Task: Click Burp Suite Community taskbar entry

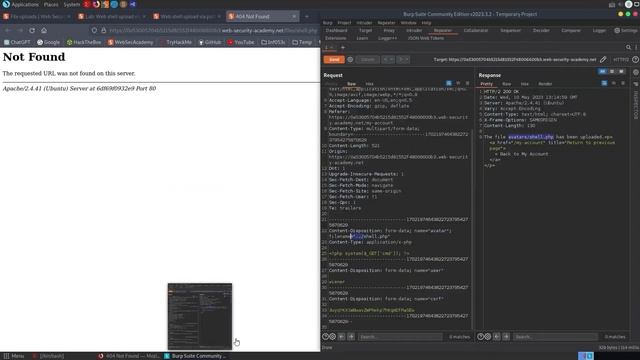Action: click(194, 356)
